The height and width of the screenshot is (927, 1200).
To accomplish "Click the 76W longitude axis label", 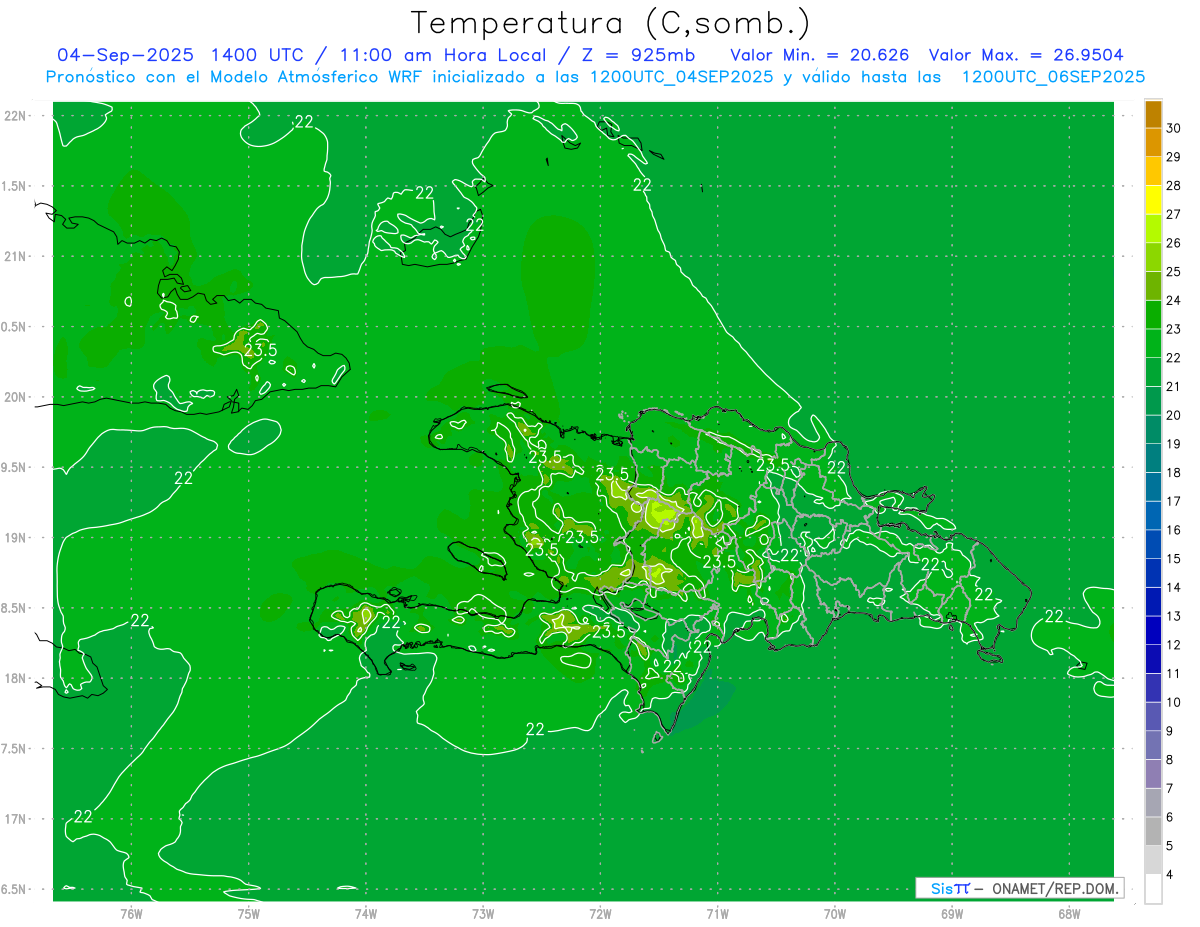I will coord(131,912).
